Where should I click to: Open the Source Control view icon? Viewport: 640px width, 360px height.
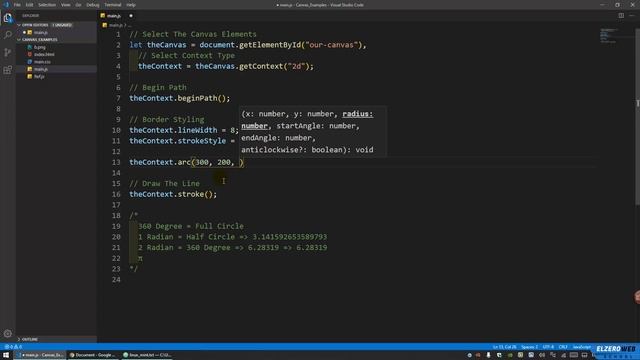[8, 52]
